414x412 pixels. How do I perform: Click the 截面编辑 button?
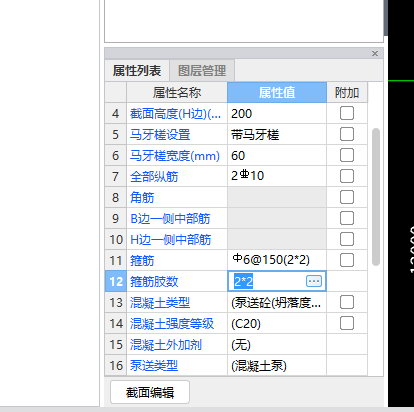(x=150, y=392)
